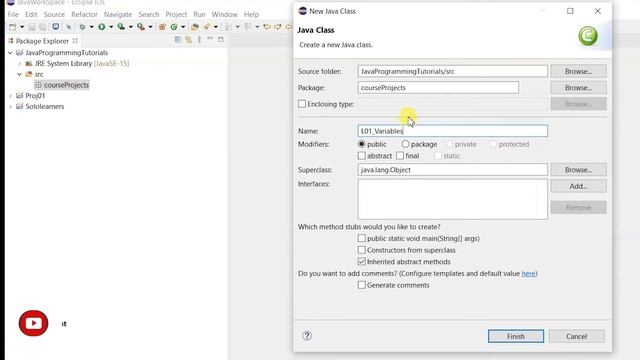Open the Project menu

(176, 14)
